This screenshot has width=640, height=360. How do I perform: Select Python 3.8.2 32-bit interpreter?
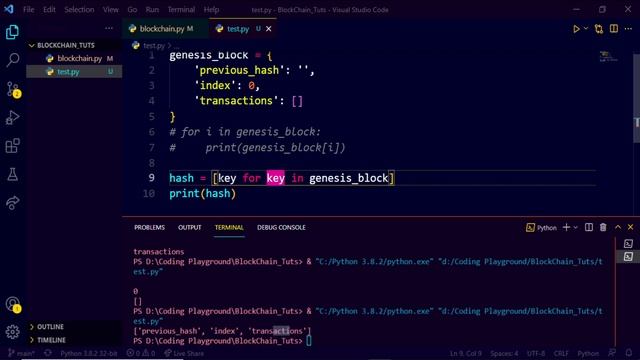pos(89,353)
